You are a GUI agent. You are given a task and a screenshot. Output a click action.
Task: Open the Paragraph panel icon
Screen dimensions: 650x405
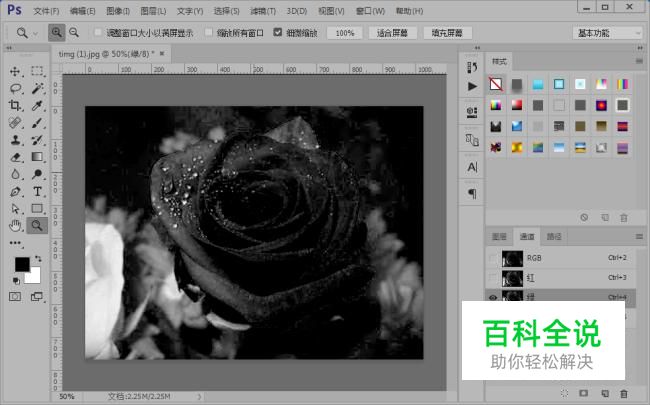(x=472, y=194)
